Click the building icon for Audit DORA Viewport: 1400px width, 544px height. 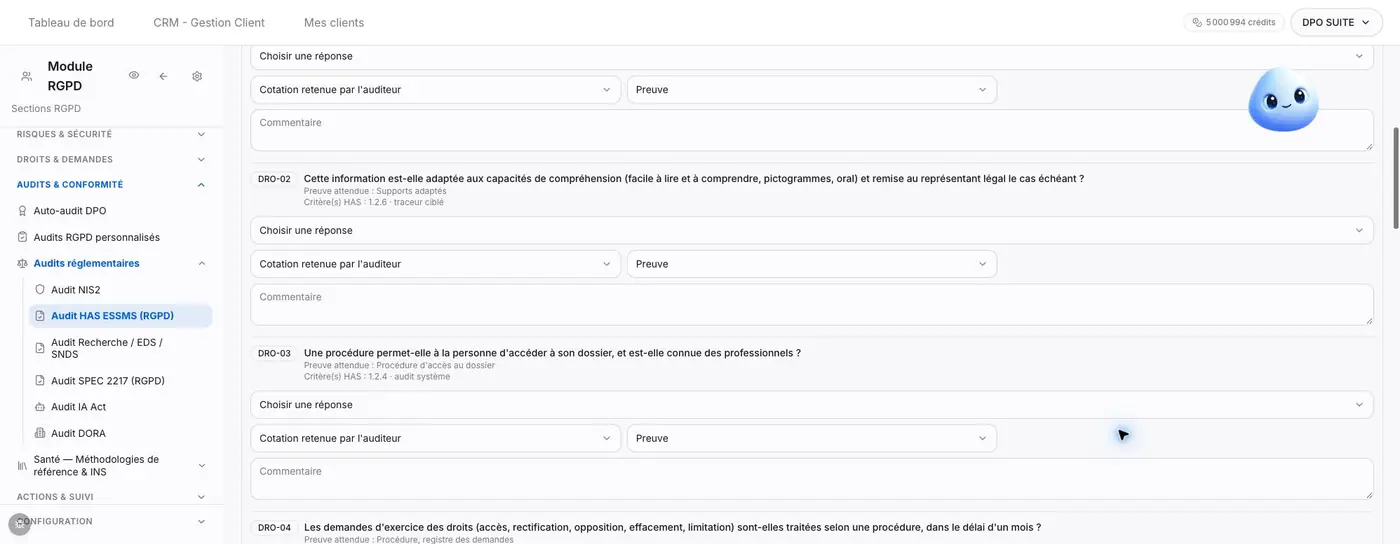pos(40,433)
